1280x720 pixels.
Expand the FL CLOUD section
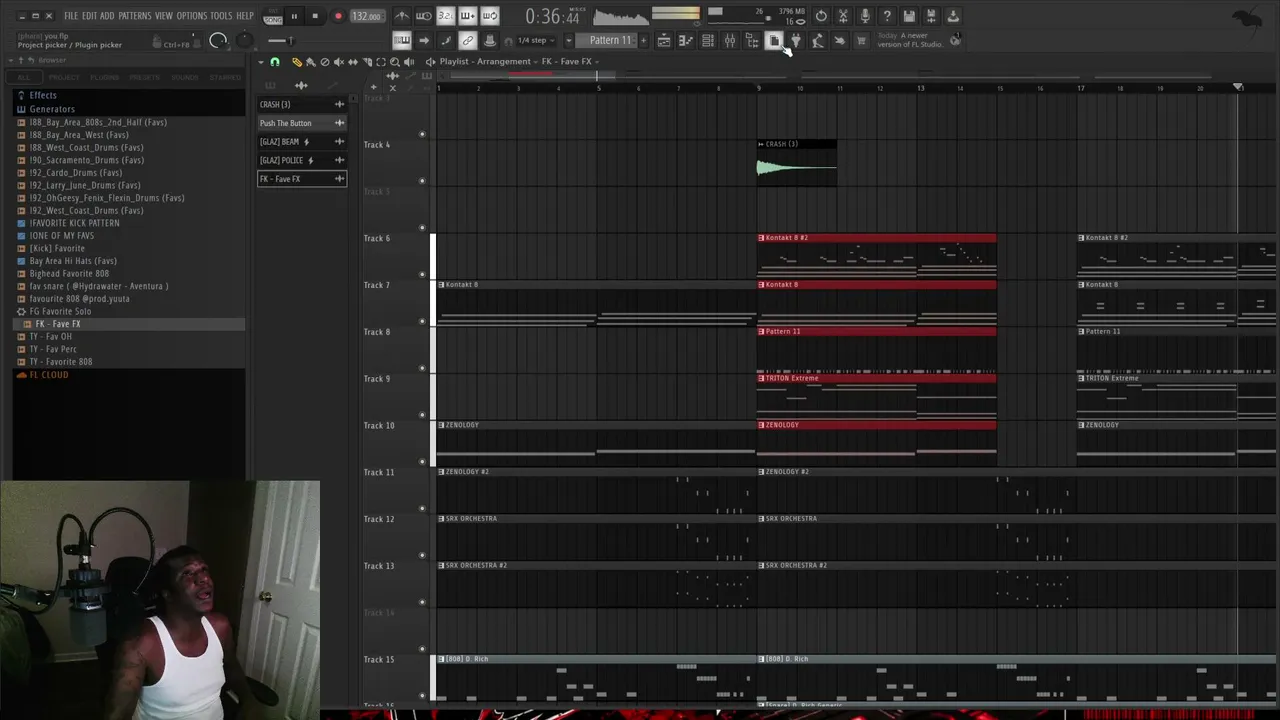(49, 375)
